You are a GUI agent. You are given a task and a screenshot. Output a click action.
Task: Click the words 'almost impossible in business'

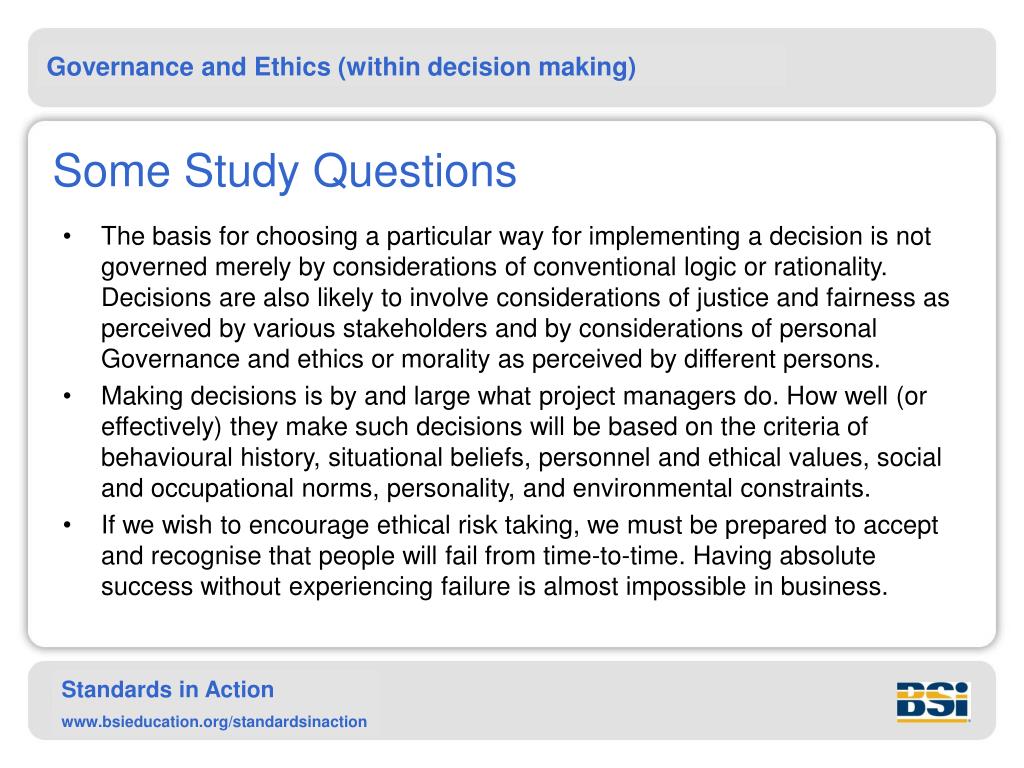pos(715,586)
